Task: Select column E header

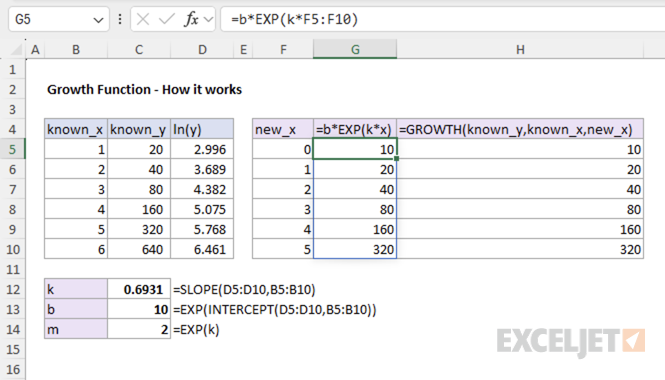Action: point(243,50)
